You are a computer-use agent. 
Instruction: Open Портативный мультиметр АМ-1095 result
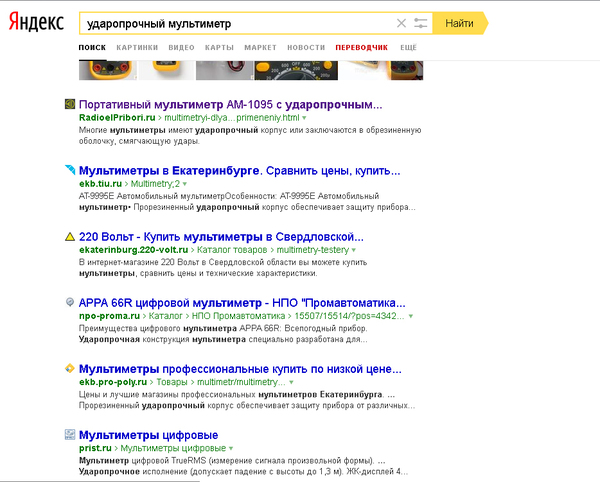(x=230, y=104)
